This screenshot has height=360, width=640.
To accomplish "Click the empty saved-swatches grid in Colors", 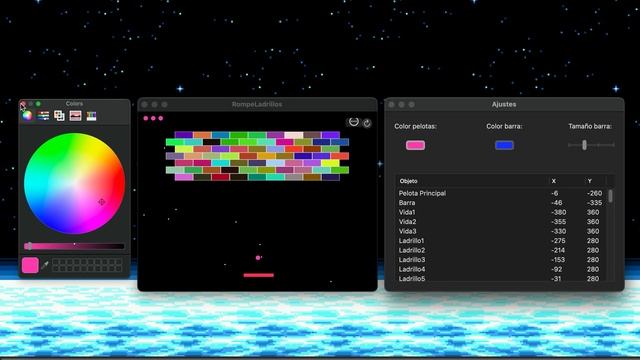I will 87,265.
